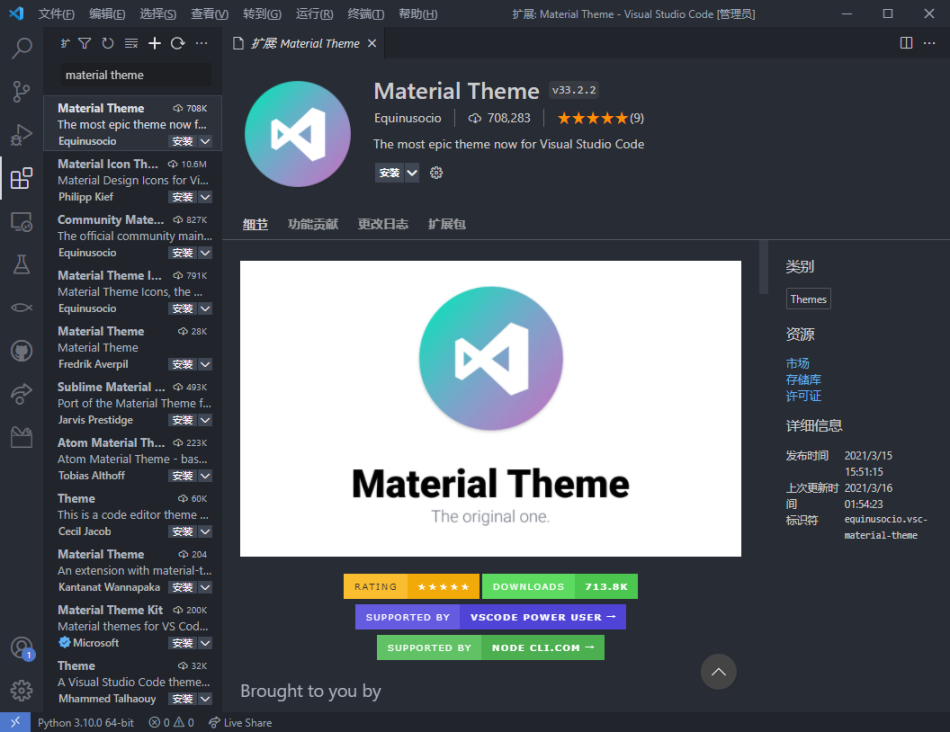Open the 编辑(E) menu

coord(107,14)
